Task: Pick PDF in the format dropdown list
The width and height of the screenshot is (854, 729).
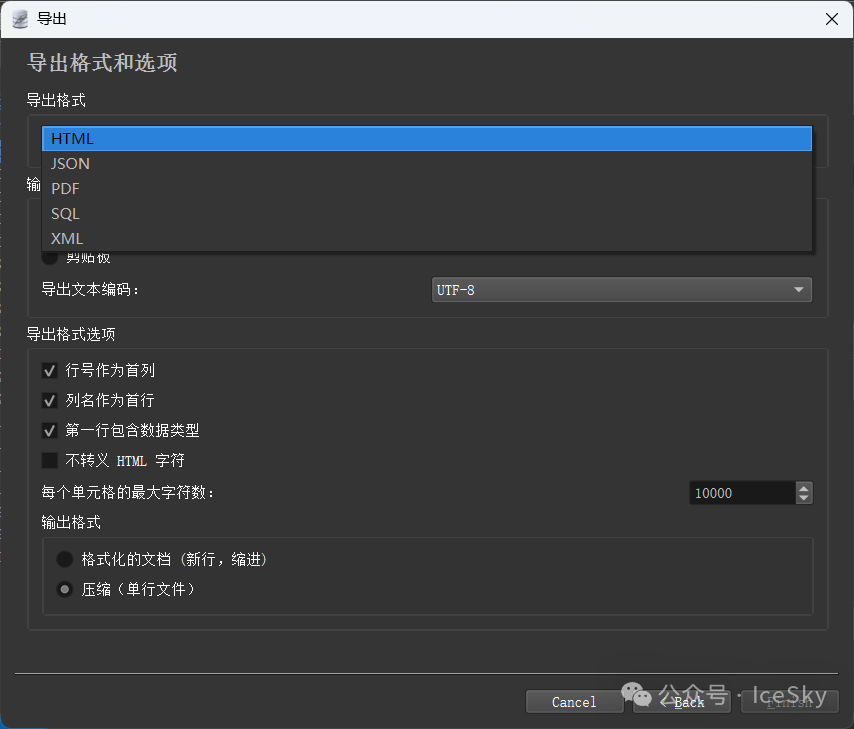Action: click(x=65, y=189)
